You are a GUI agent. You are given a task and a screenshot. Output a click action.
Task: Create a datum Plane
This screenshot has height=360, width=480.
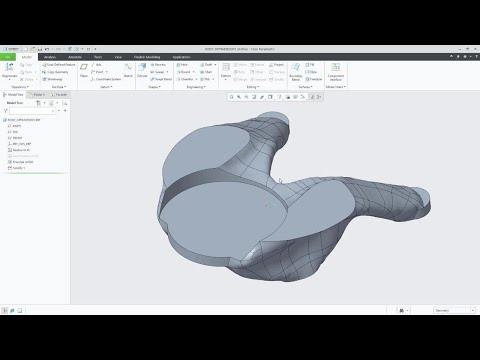pyautogui.click(x=84, y=70)
